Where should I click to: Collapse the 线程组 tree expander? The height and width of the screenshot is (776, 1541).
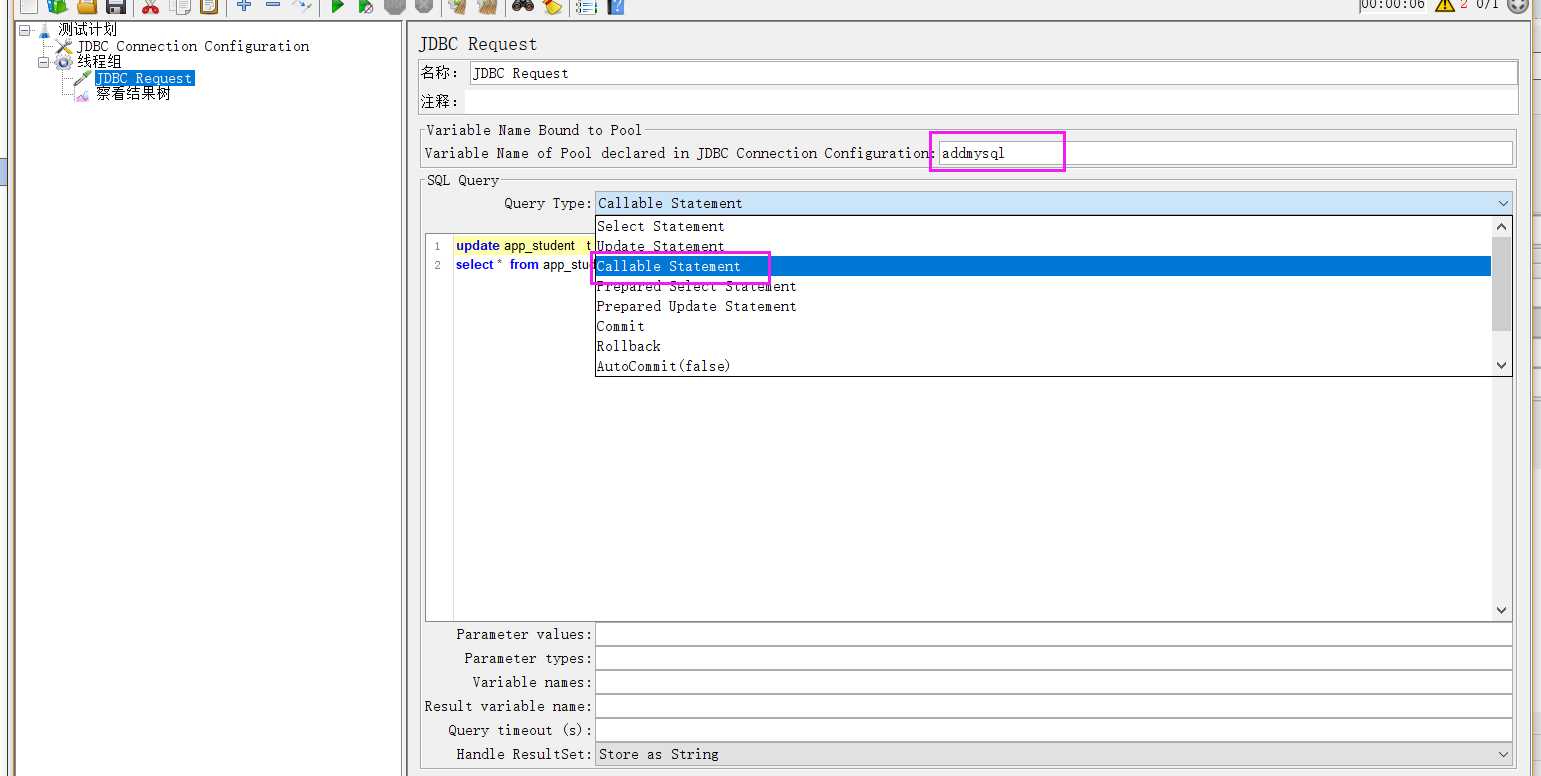[x=43, y=62]
